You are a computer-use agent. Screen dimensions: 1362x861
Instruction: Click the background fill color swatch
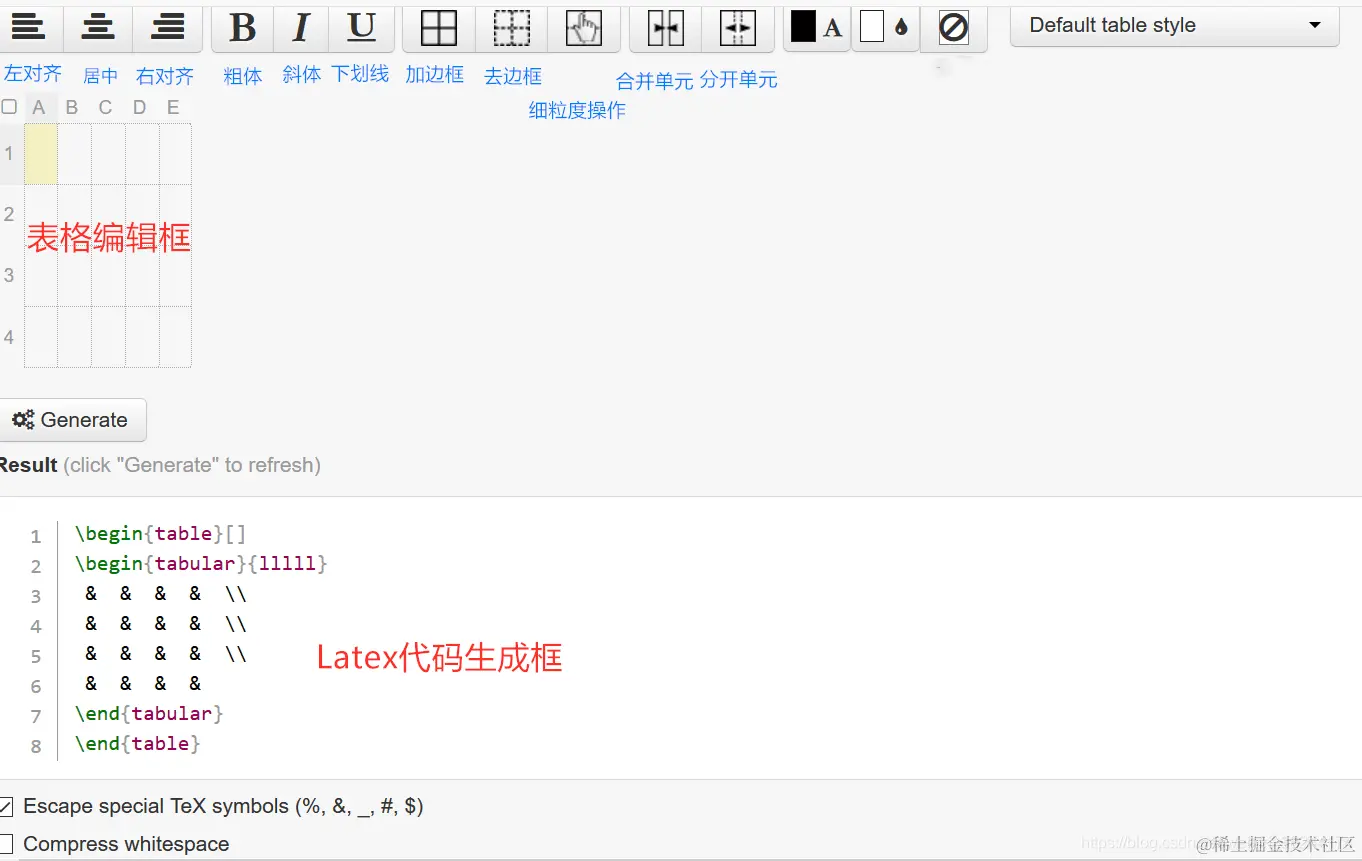885,28
